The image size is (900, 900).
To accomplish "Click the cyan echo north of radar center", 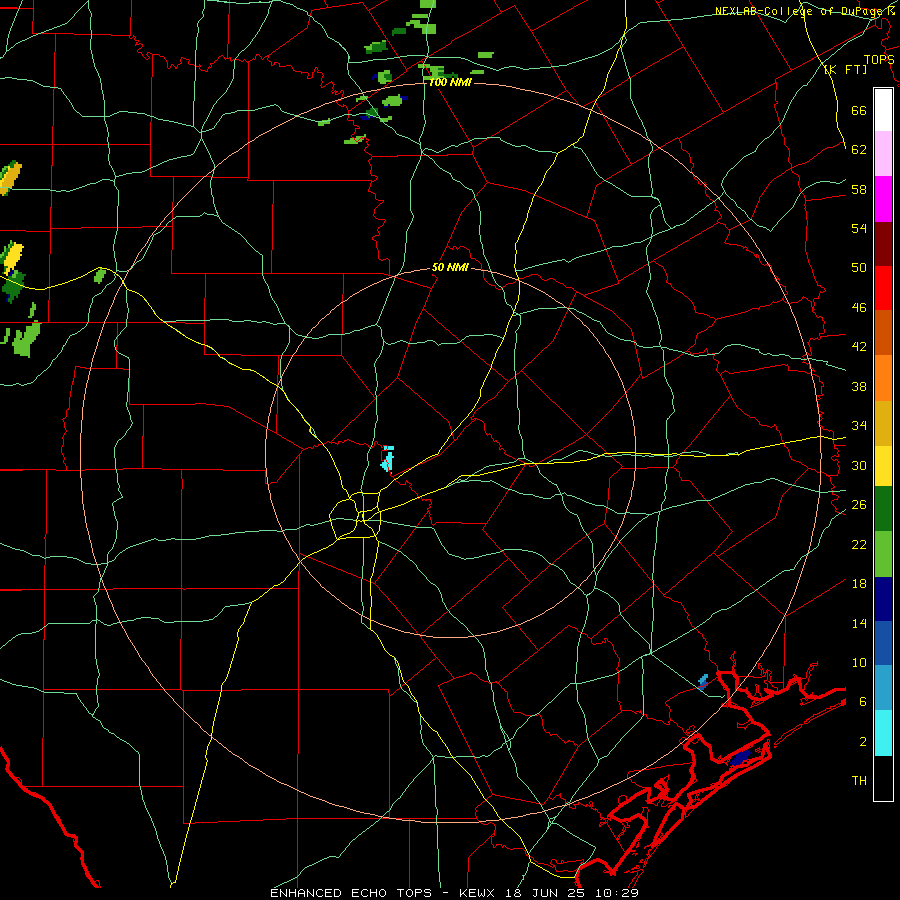I will point(388,459).
